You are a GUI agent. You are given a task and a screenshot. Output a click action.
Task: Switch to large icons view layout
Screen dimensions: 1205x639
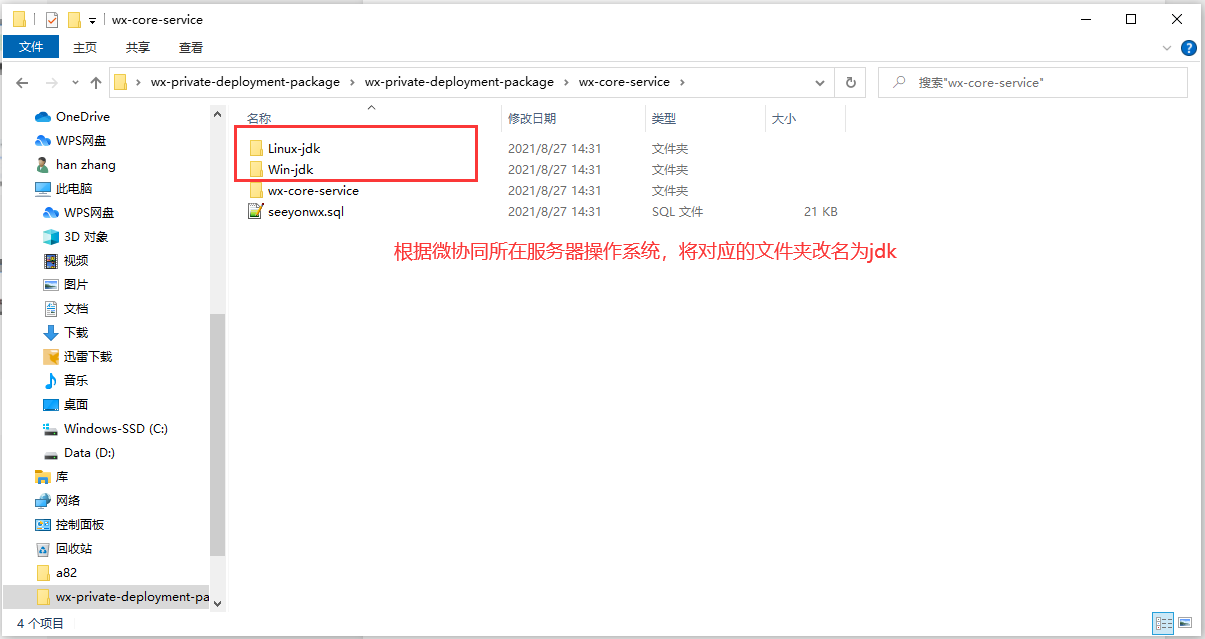tap(1184, 622)
